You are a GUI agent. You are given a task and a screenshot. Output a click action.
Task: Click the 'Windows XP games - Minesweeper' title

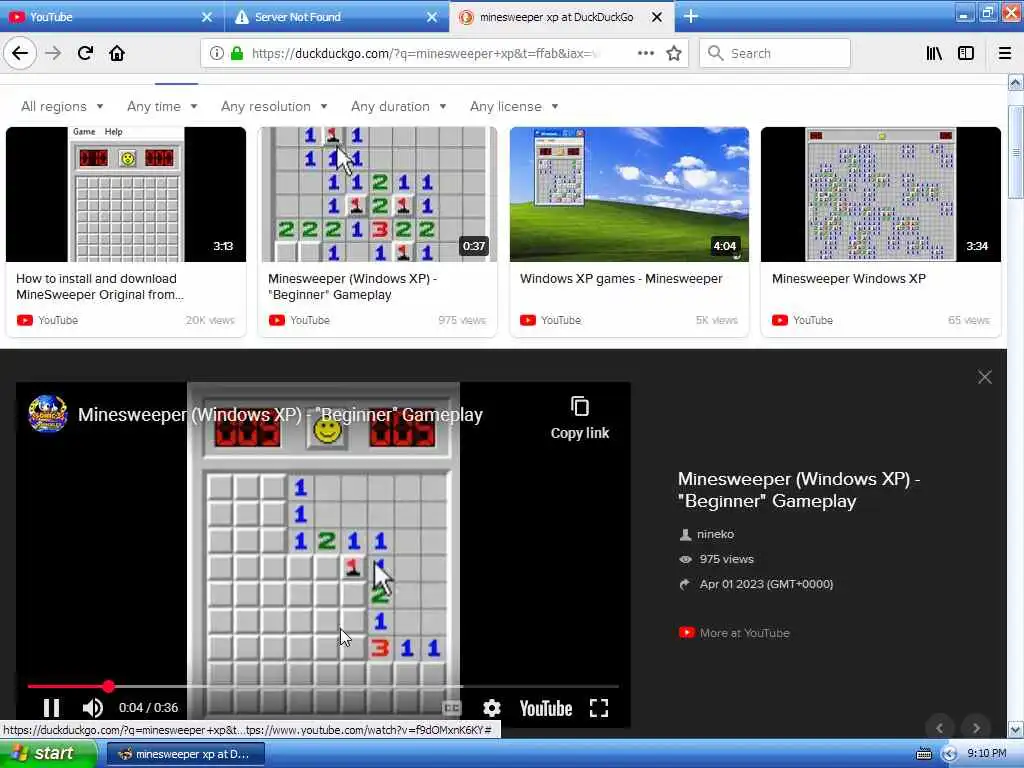pyautogui.click(x=621, y=279)
